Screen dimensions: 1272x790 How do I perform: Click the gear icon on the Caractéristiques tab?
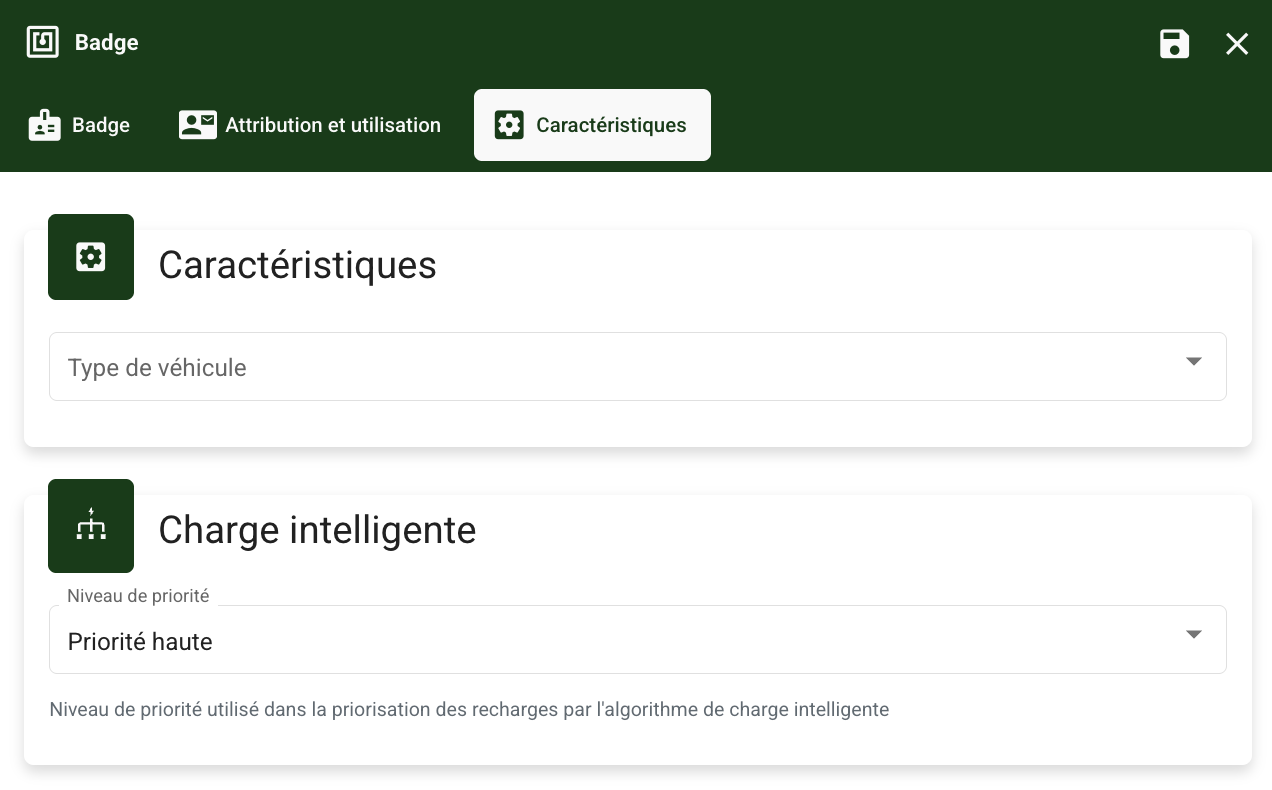click(x=509, y=125)
